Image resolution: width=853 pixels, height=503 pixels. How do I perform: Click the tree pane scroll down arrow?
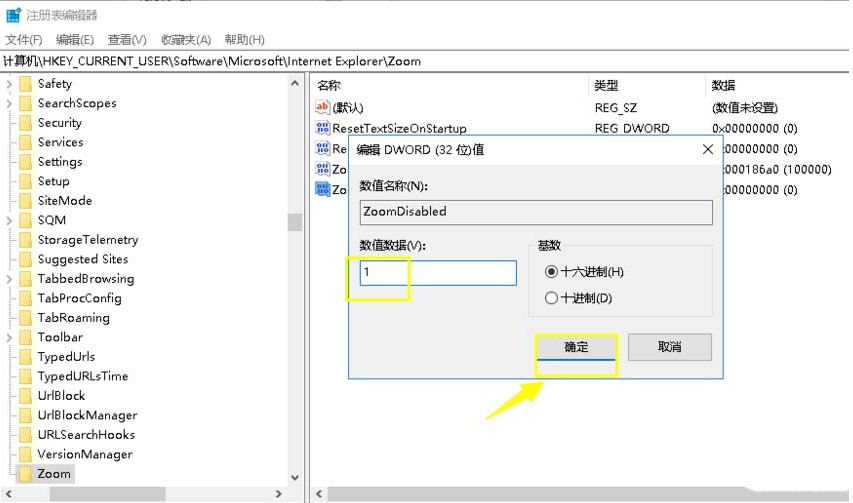point(295,477)
